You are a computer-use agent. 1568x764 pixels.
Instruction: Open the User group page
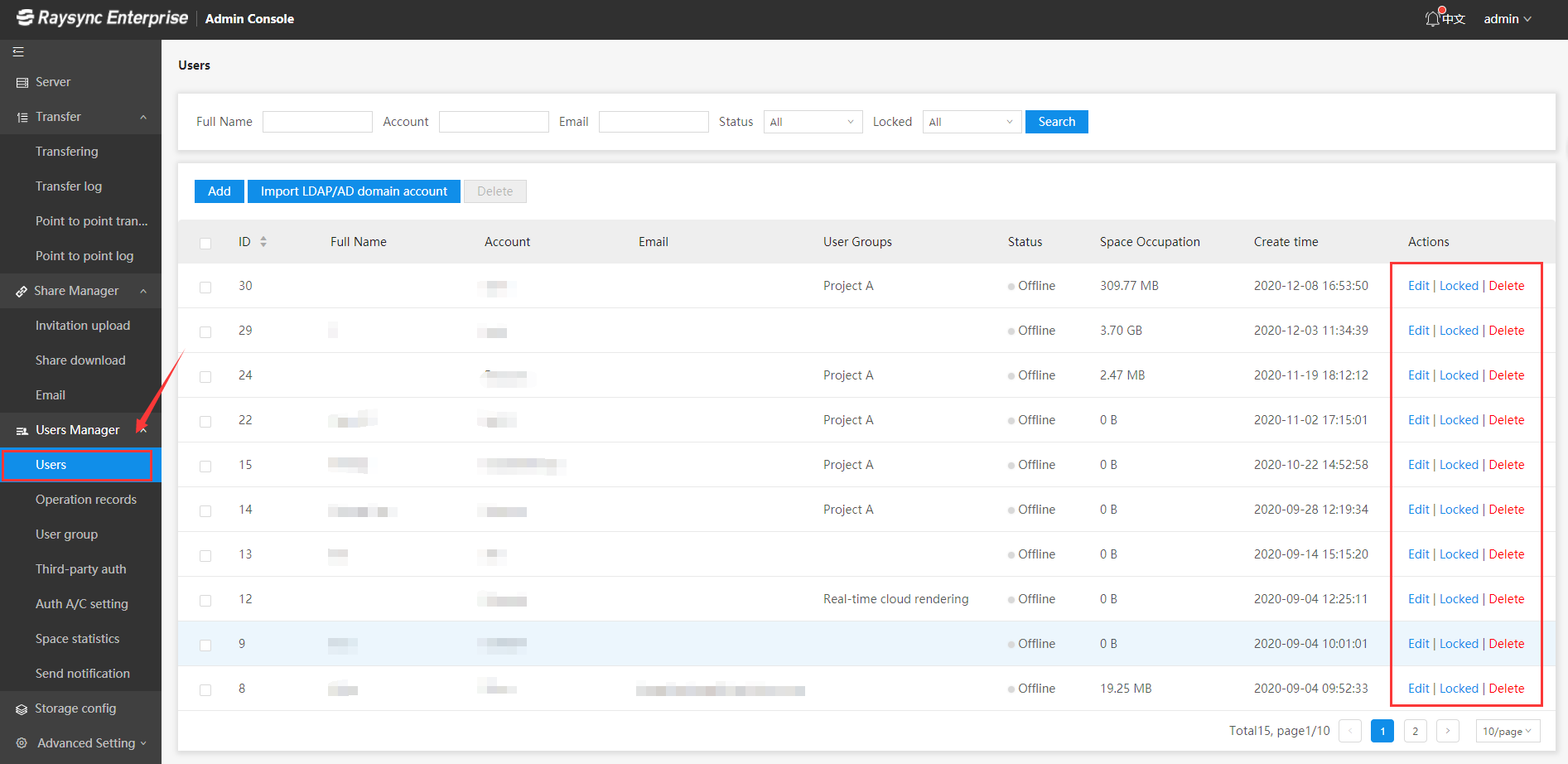pyautogui.click(x=66, y=534)
